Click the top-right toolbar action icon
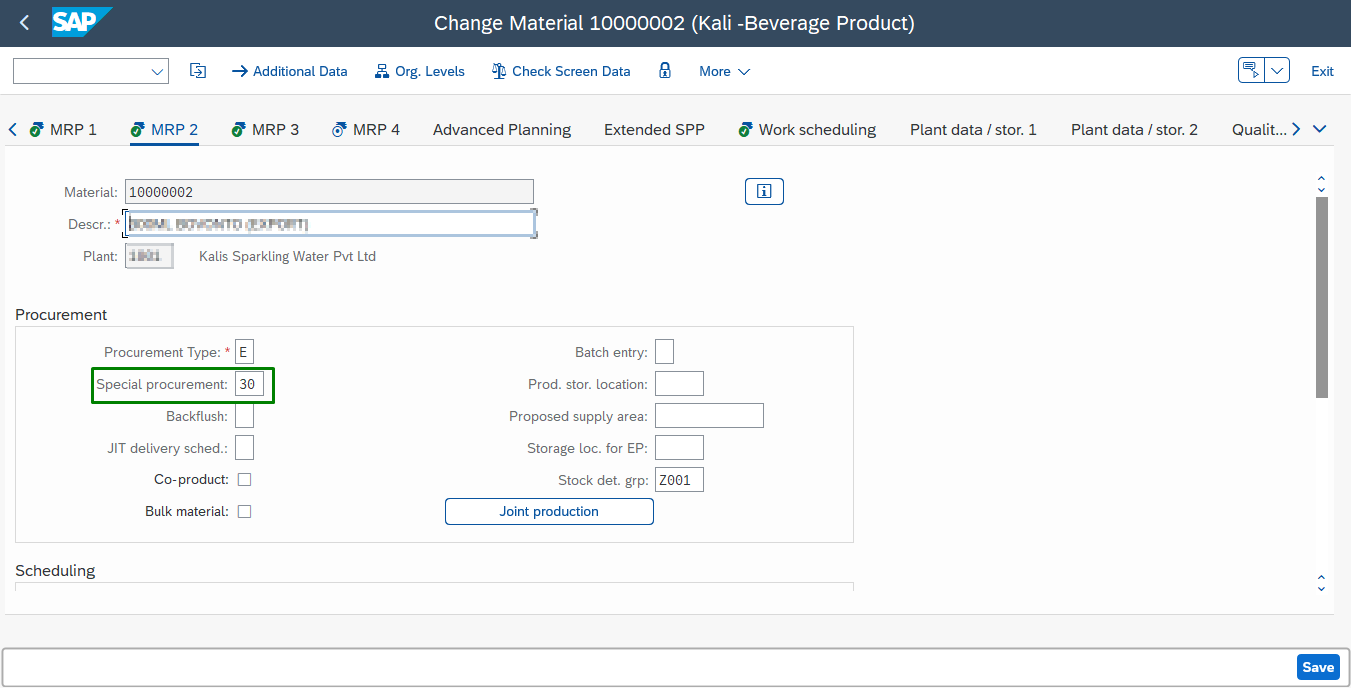 [x=1251, y=71]
